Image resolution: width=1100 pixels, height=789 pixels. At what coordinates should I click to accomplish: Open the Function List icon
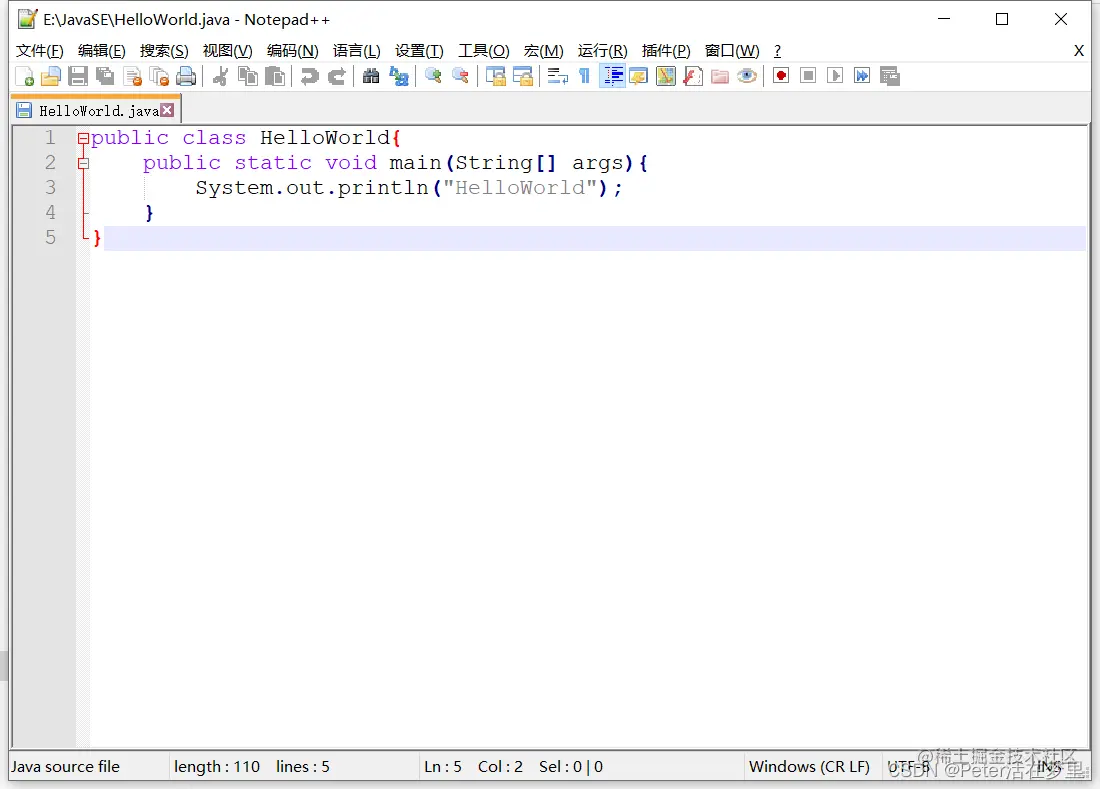[x=693, y=76]
